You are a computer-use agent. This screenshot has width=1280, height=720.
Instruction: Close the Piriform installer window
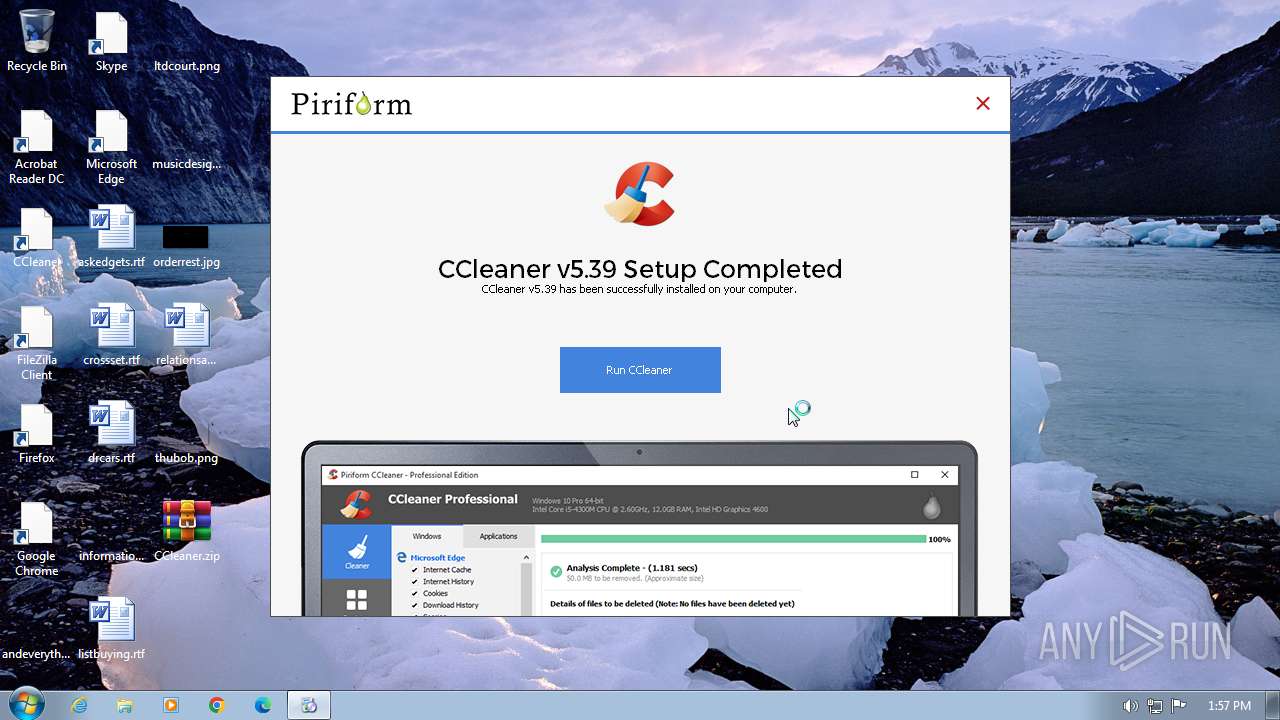pos(983,104)
